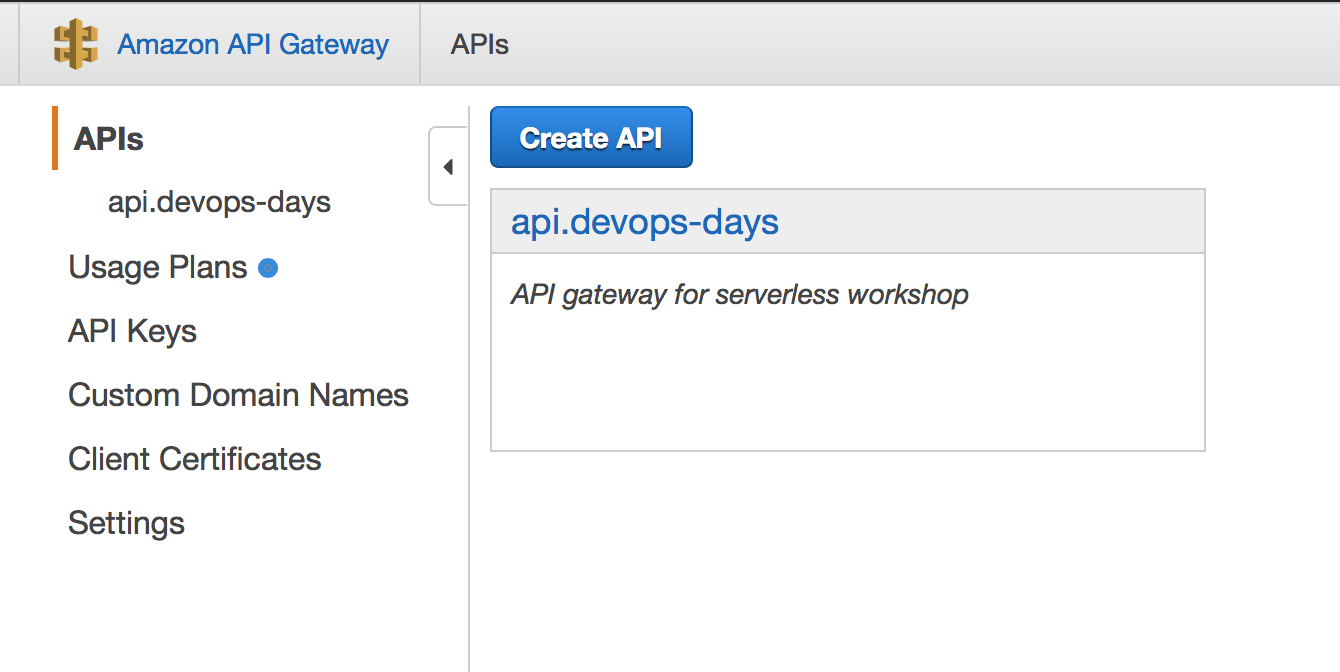The width and height of the screenshot is (1340, 672).
Task: Open API Keys in the sidebar
Action: coord(132,332)
